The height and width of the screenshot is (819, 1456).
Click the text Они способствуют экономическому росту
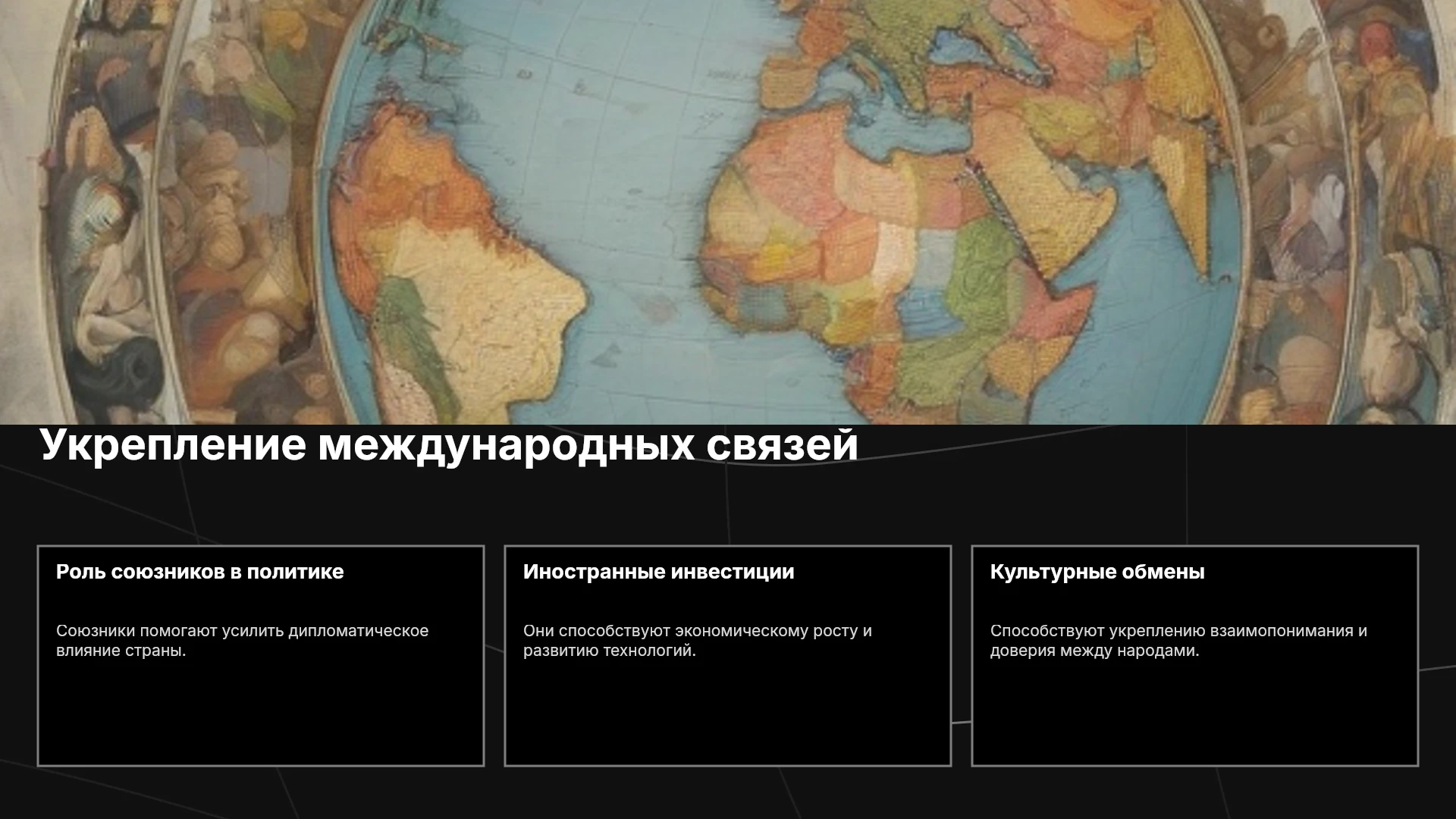pyautogui.click(x=697, y=641)
